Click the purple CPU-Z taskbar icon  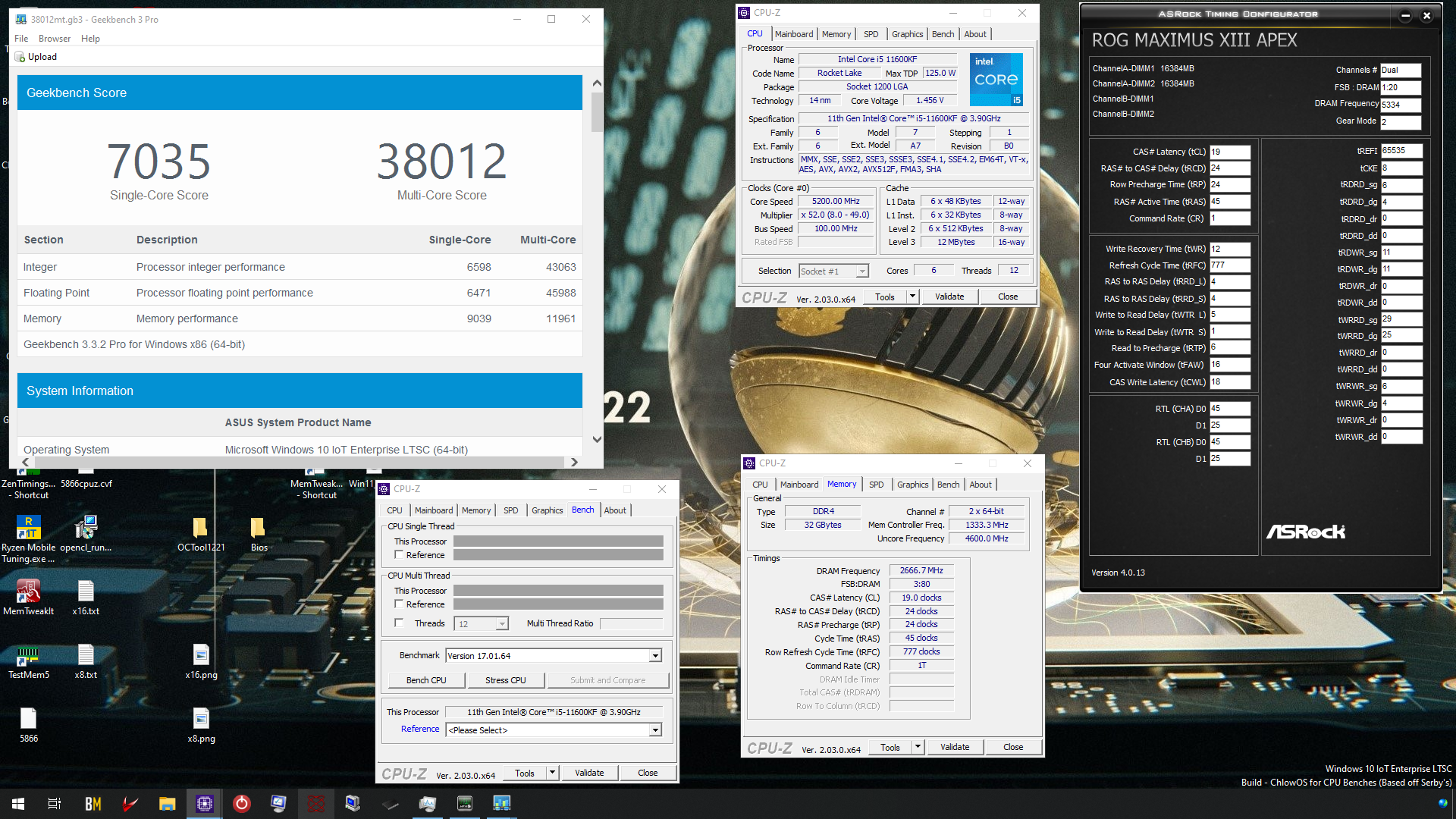tap(205, 804)
